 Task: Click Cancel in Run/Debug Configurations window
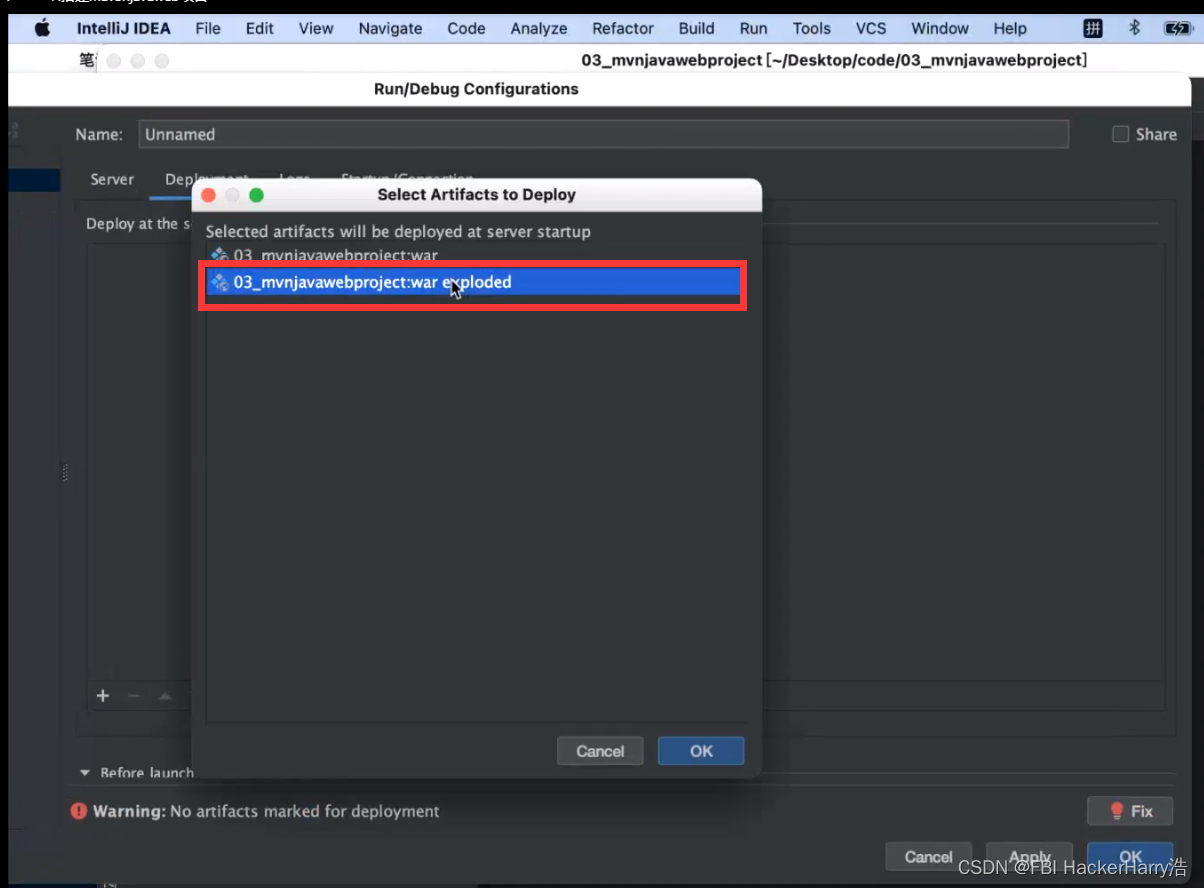[x=928, y=857]
